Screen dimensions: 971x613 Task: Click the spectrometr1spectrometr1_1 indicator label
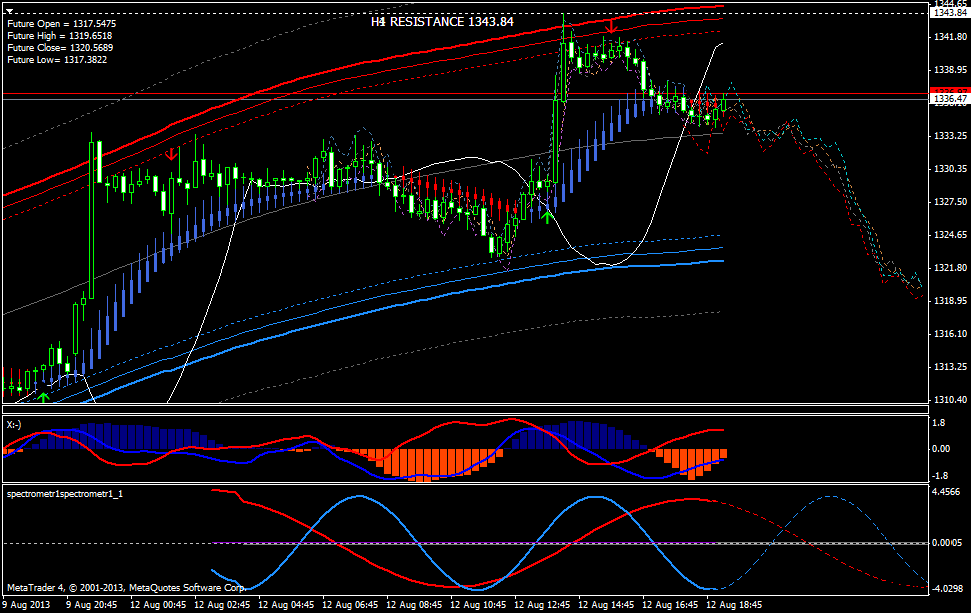click(64, 493)
